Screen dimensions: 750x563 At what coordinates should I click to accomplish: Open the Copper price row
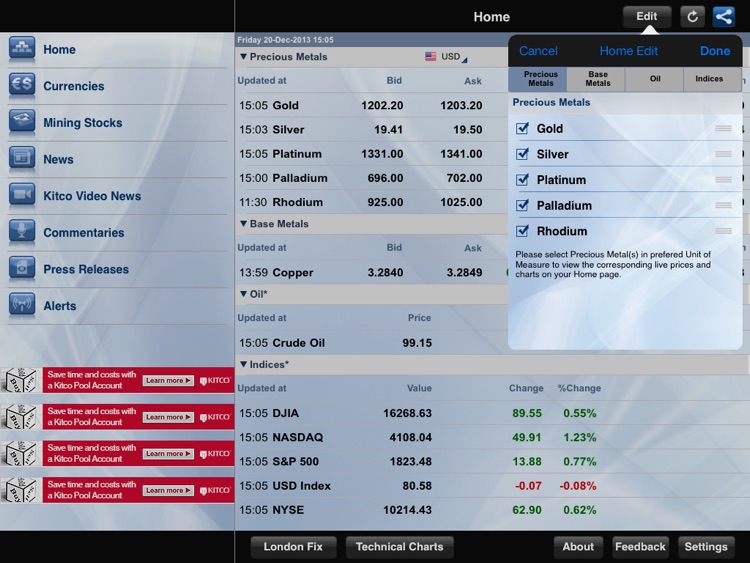click(x=371, y=272)
